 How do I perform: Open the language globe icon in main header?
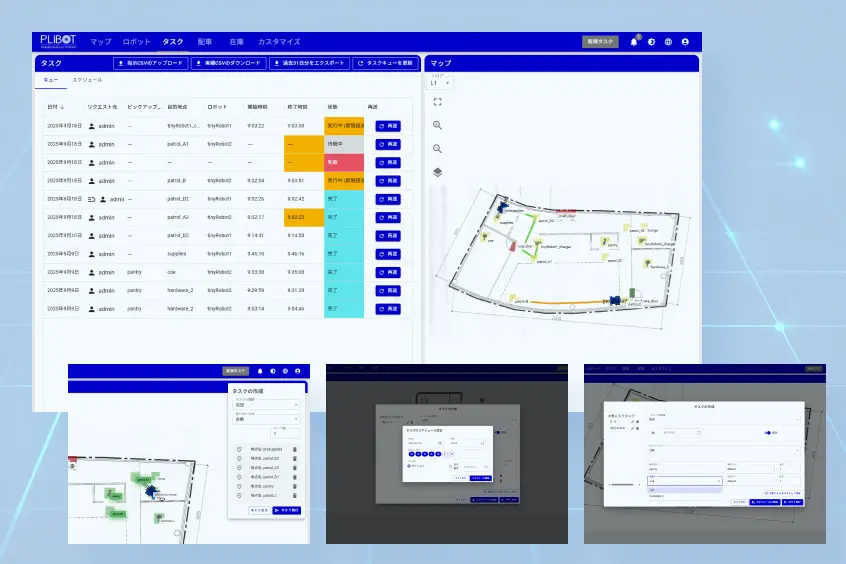(x=668, y=42)
